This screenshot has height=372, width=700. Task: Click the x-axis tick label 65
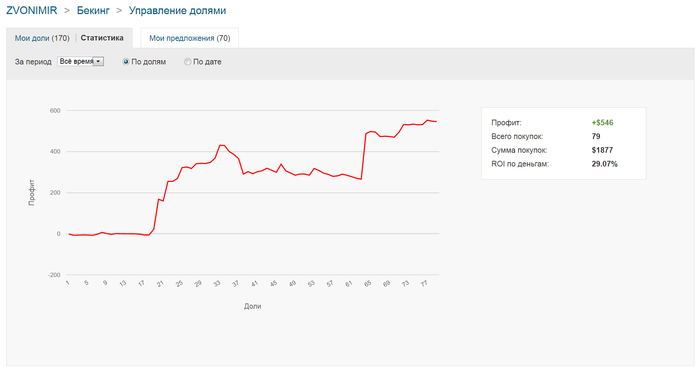[x=367, y=283]
